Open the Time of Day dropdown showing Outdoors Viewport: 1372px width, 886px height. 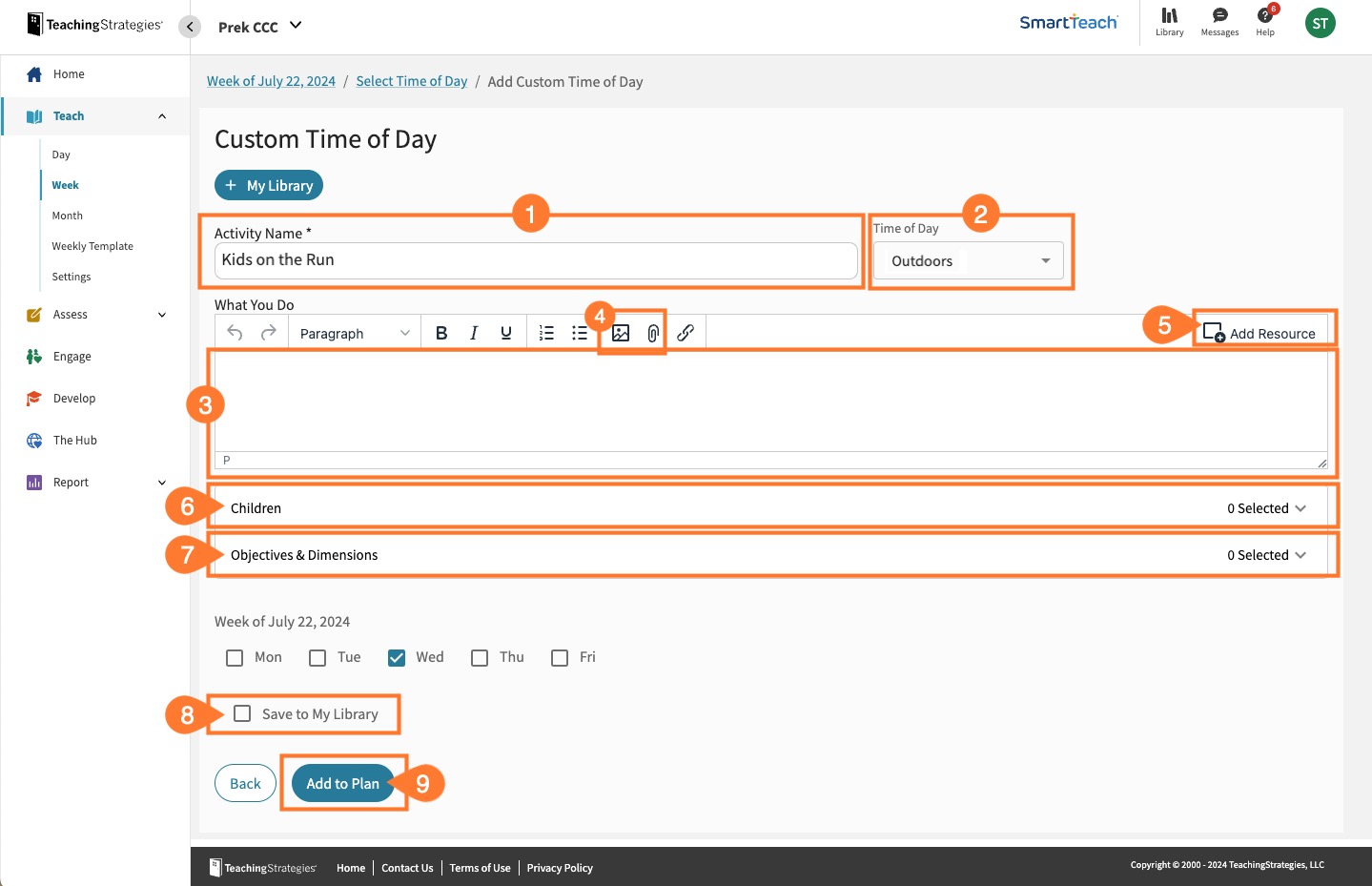(x=969, y=259)
